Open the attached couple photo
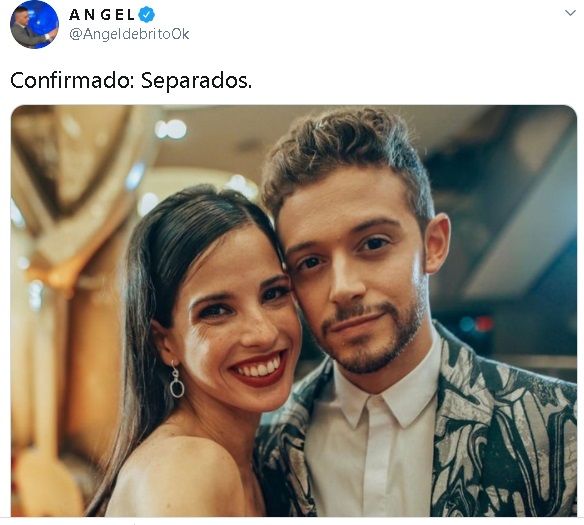Screen dimensions: 584x525 click(294, 311)
